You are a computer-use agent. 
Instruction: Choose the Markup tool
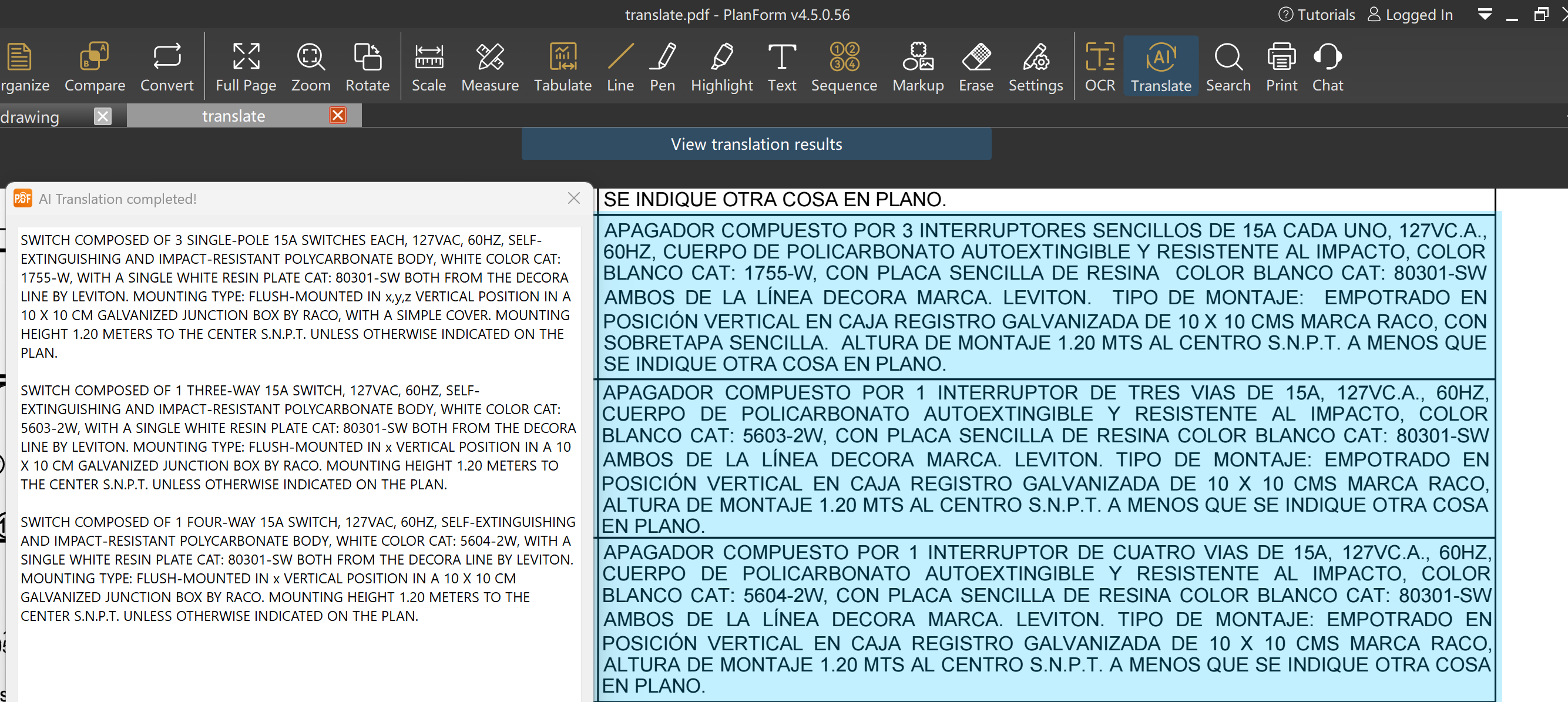918,66
